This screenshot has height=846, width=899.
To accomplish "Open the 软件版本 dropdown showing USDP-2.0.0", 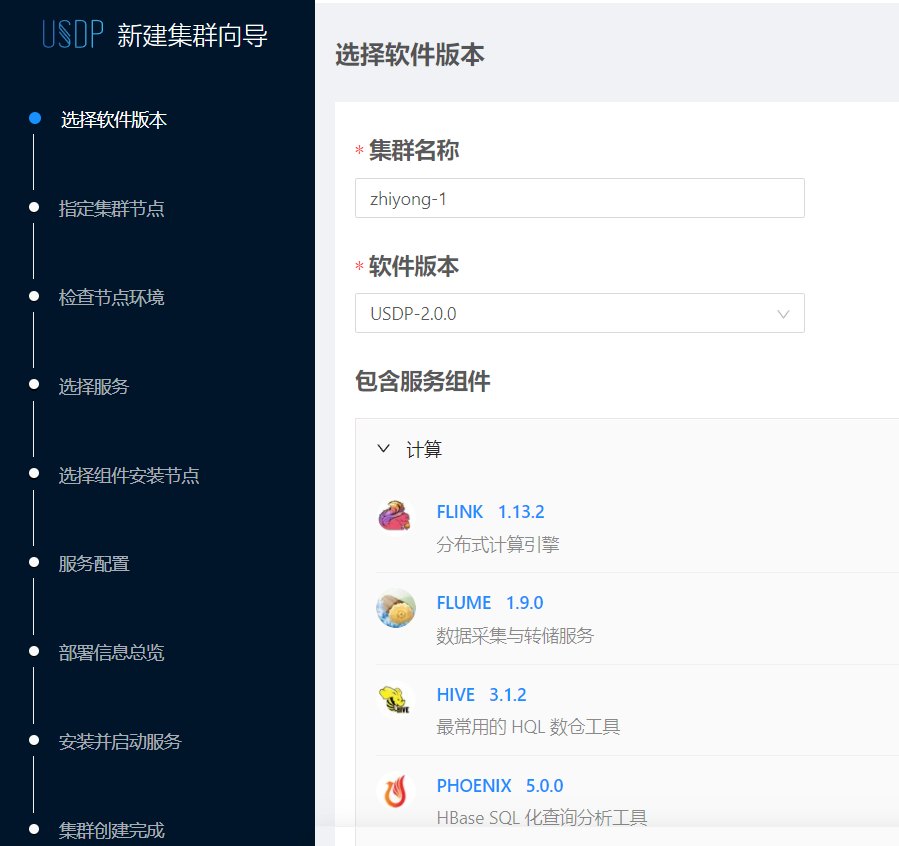I will point(580,313).
